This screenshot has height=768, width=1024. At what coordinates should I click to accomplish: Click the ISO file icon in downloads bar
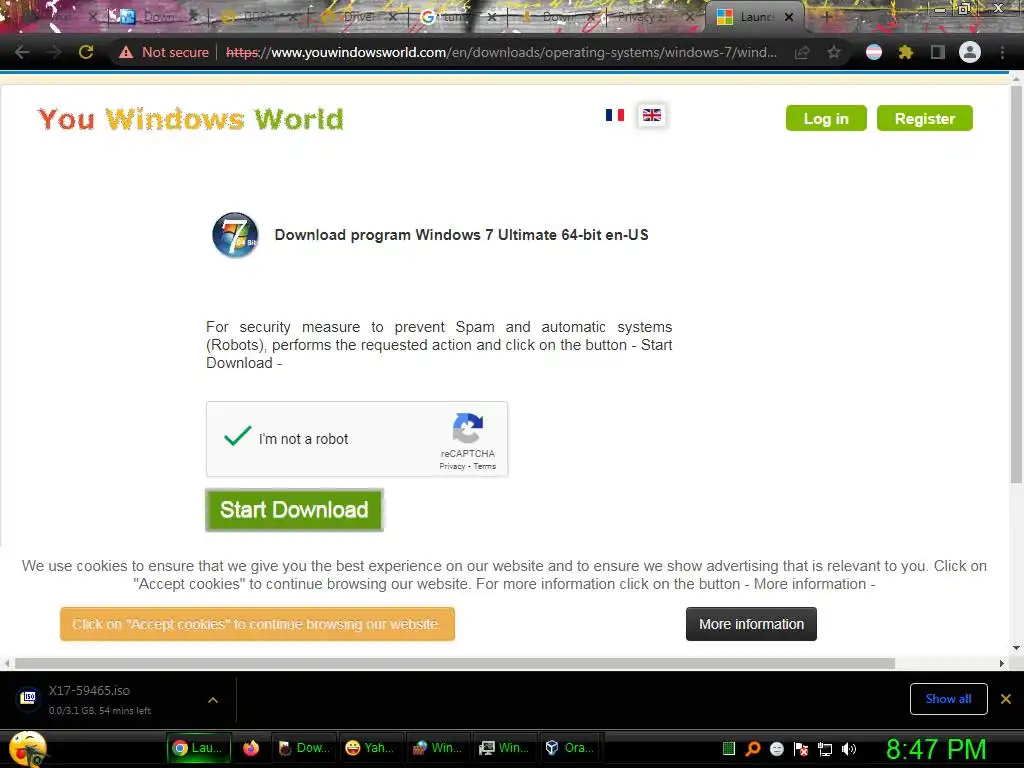pyautogui.click(x=28, y=698)
